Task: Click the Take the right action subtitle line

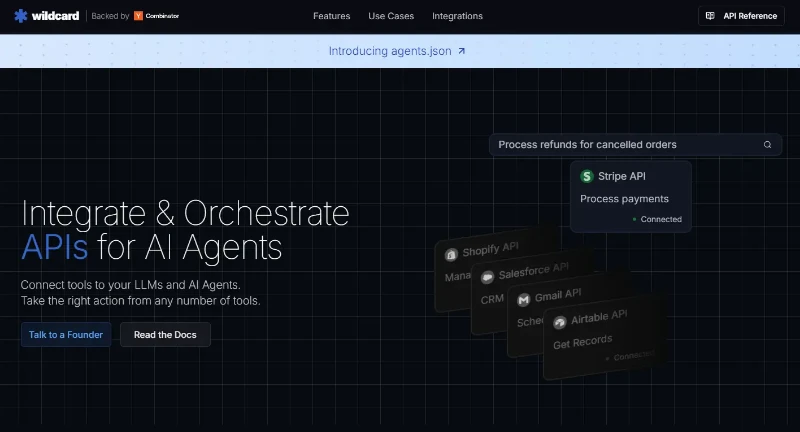Action: (140, 301)
